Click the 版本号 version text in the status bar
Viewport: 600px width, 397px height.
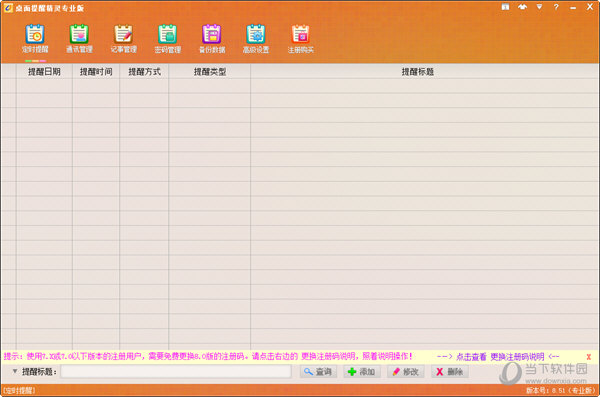[x=561, y=390]
